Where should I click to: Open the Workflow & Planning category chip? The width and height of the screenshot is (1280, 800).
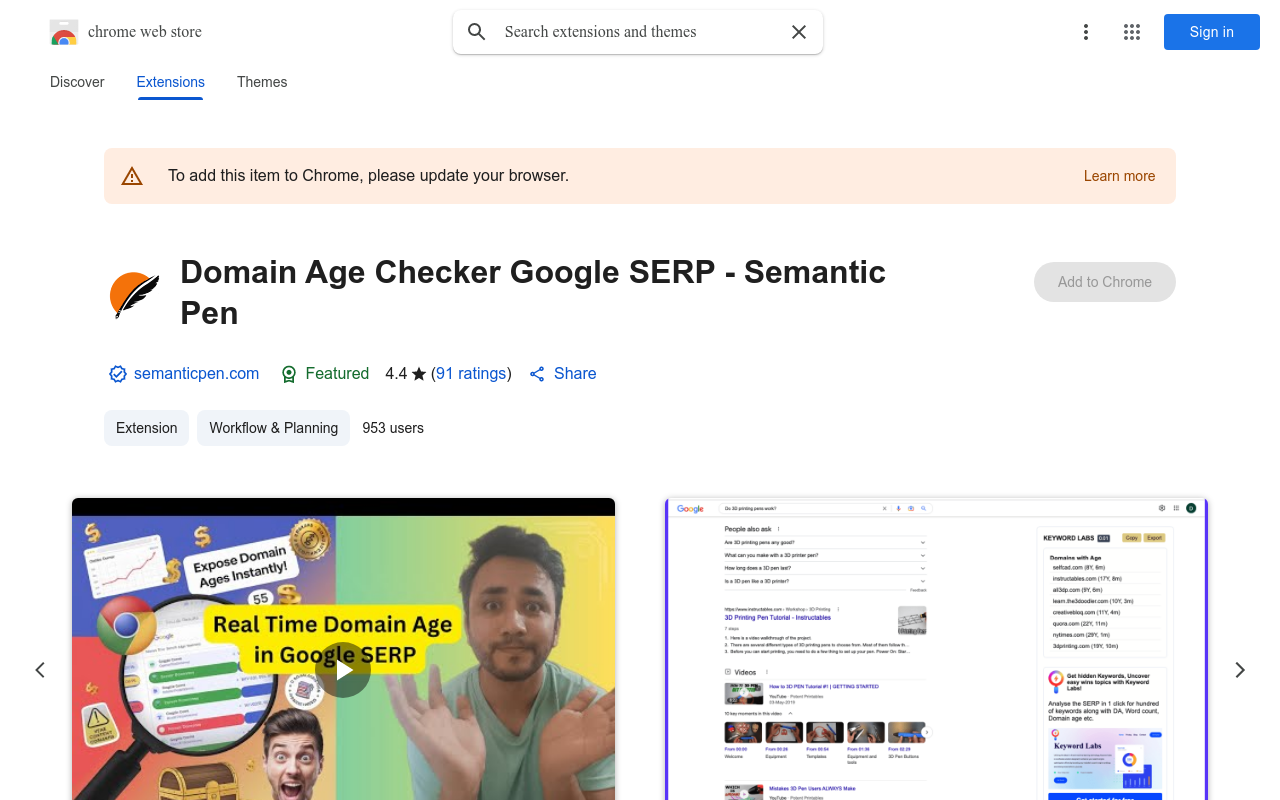tap(274, 428)
